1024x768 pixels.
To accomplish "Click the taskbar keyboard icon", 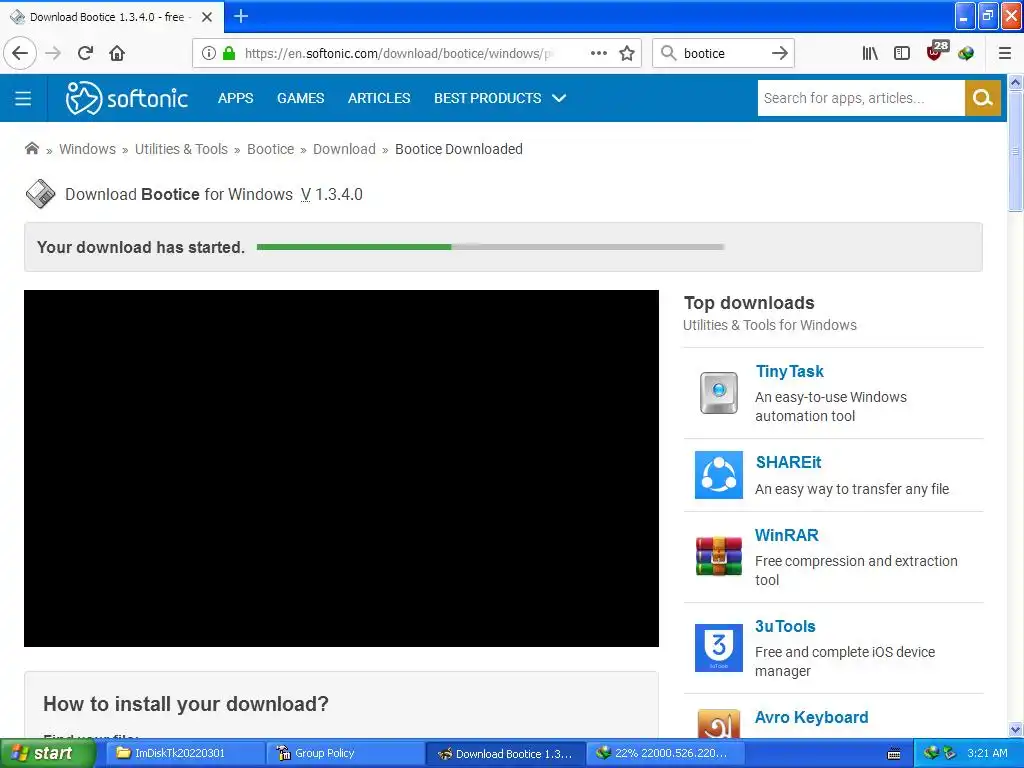I will click(894, 754).
